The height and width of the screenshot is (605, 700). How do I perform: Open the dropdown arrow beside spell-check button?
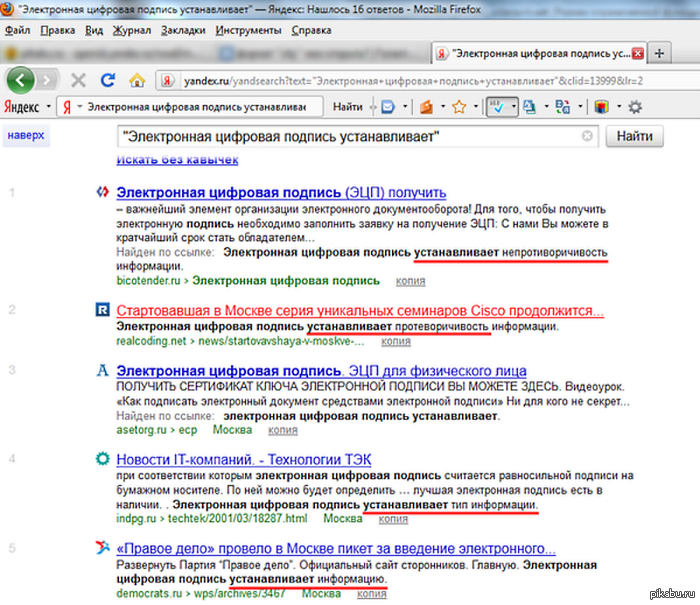click(513, 107)
